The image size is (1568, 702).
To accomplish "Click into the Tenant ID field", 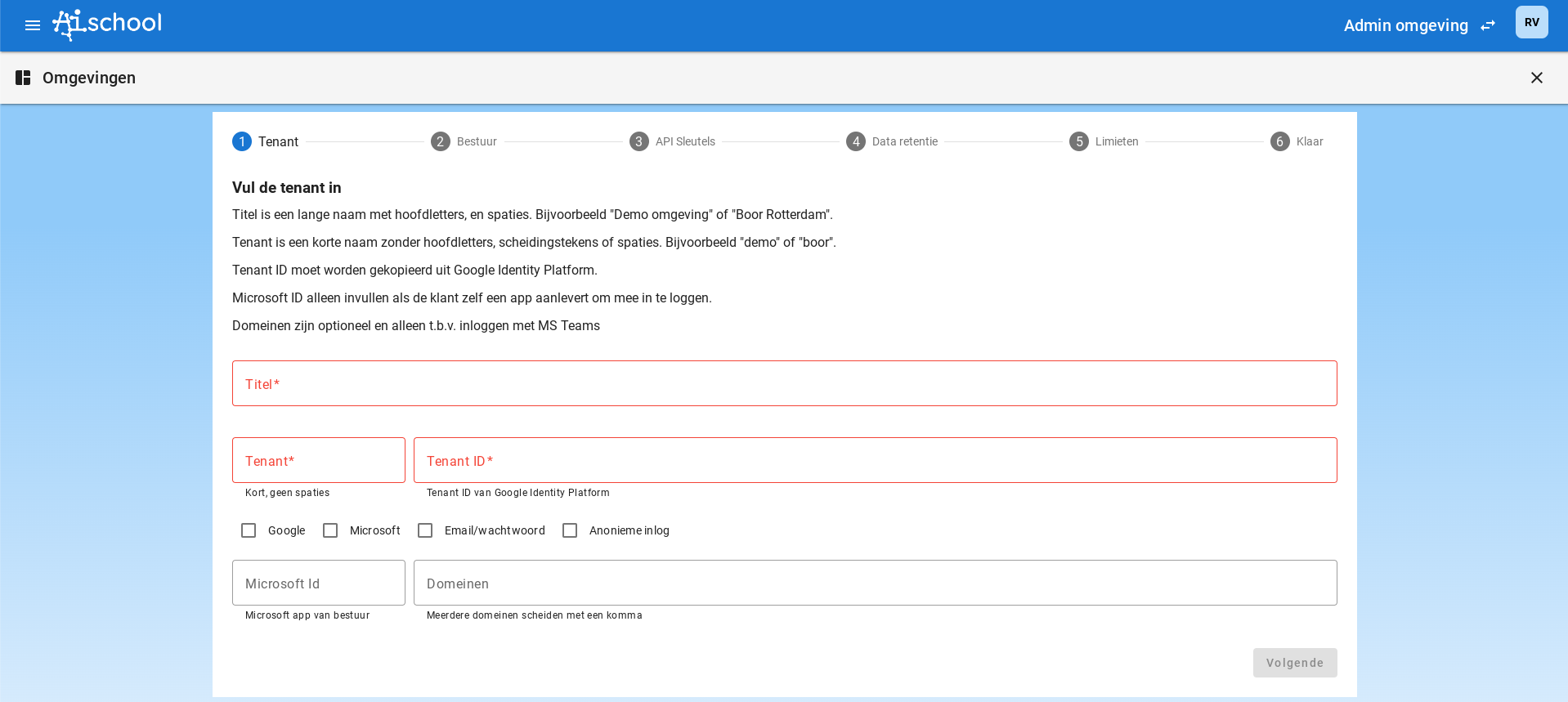I will tap(875, 460).
